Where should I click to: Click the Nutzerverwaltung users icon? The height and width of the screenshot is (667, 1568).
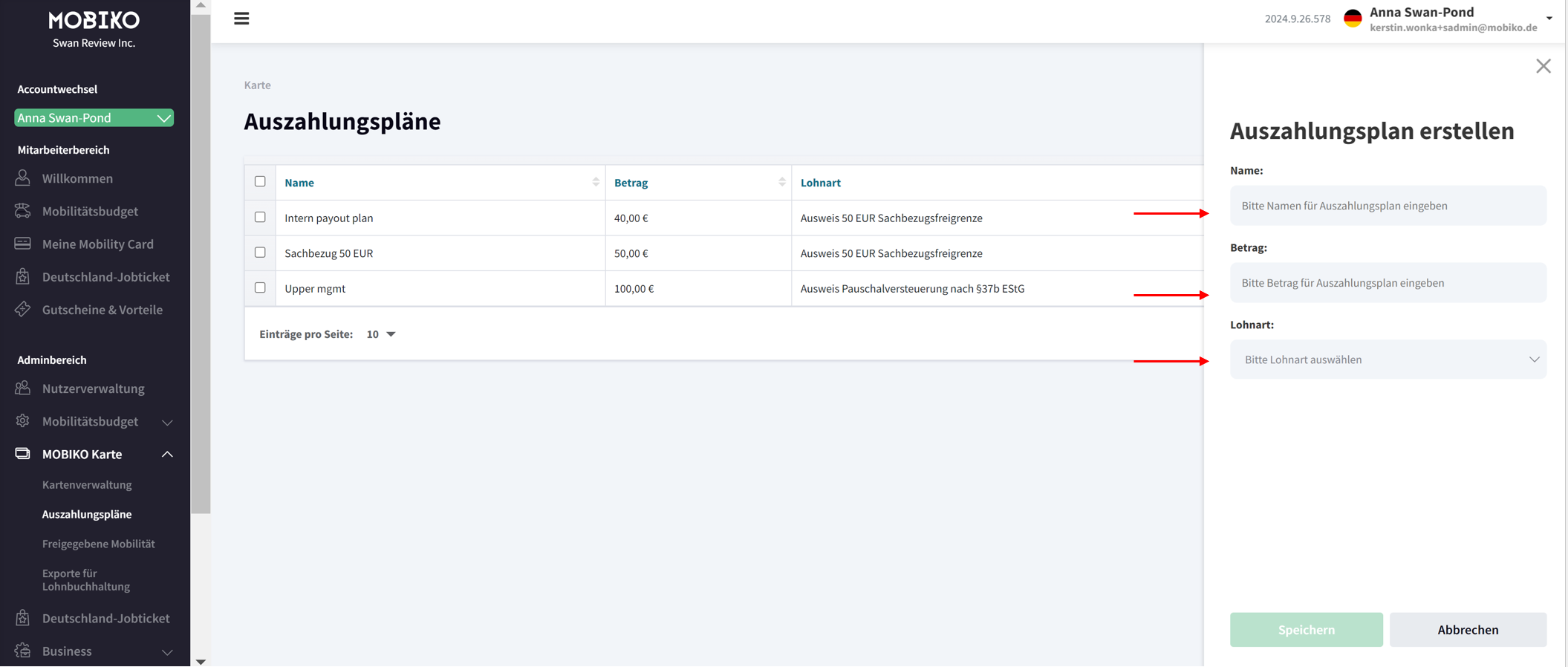[x=23, y=388]
